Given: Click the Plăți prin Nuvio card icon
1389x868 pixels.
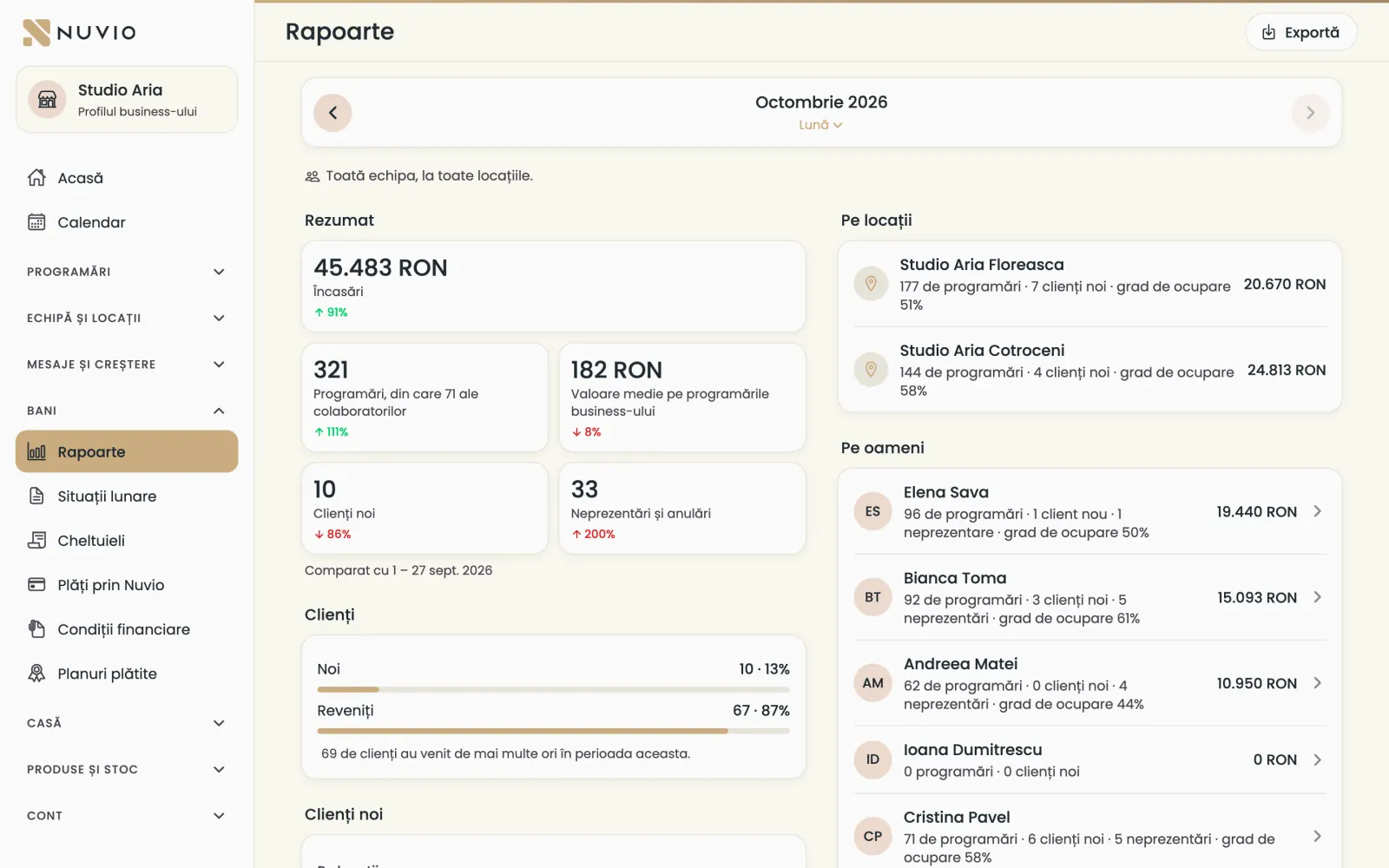Looking at the screenshot, I should 36,585.
